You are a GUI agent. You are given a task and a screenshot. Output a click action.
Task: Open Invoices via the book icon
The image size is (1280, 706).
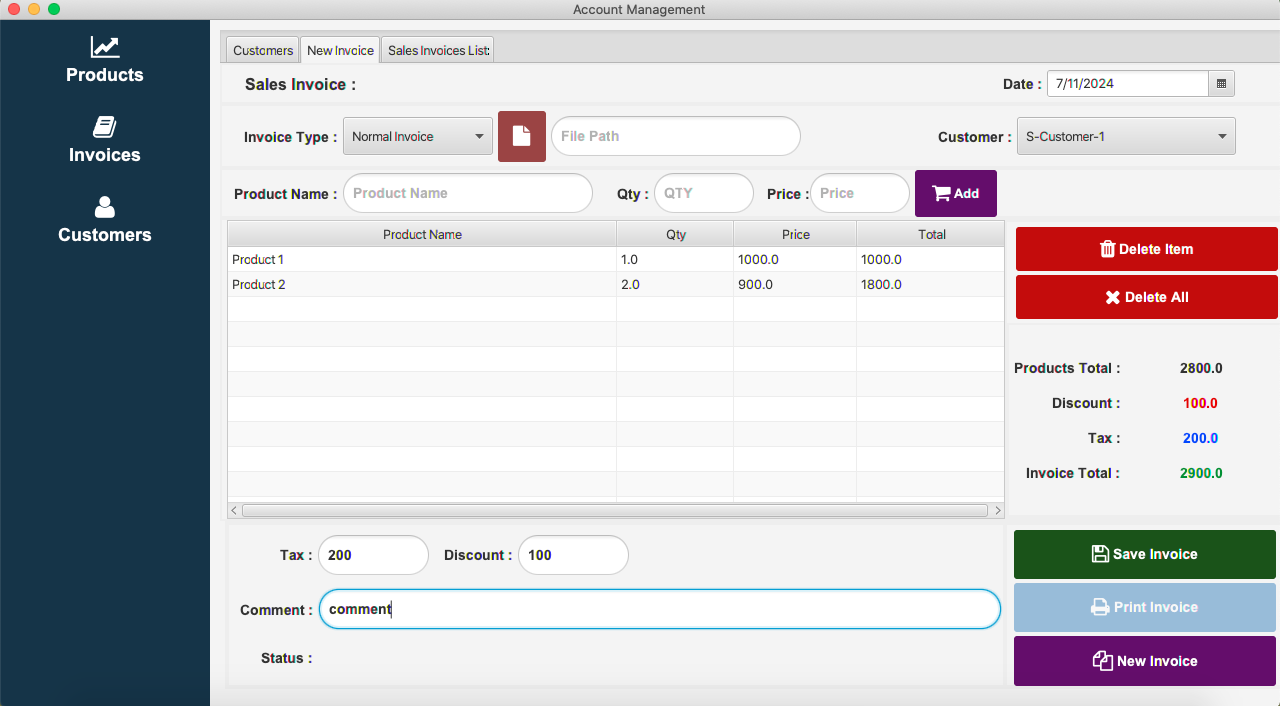click(105, 126)
